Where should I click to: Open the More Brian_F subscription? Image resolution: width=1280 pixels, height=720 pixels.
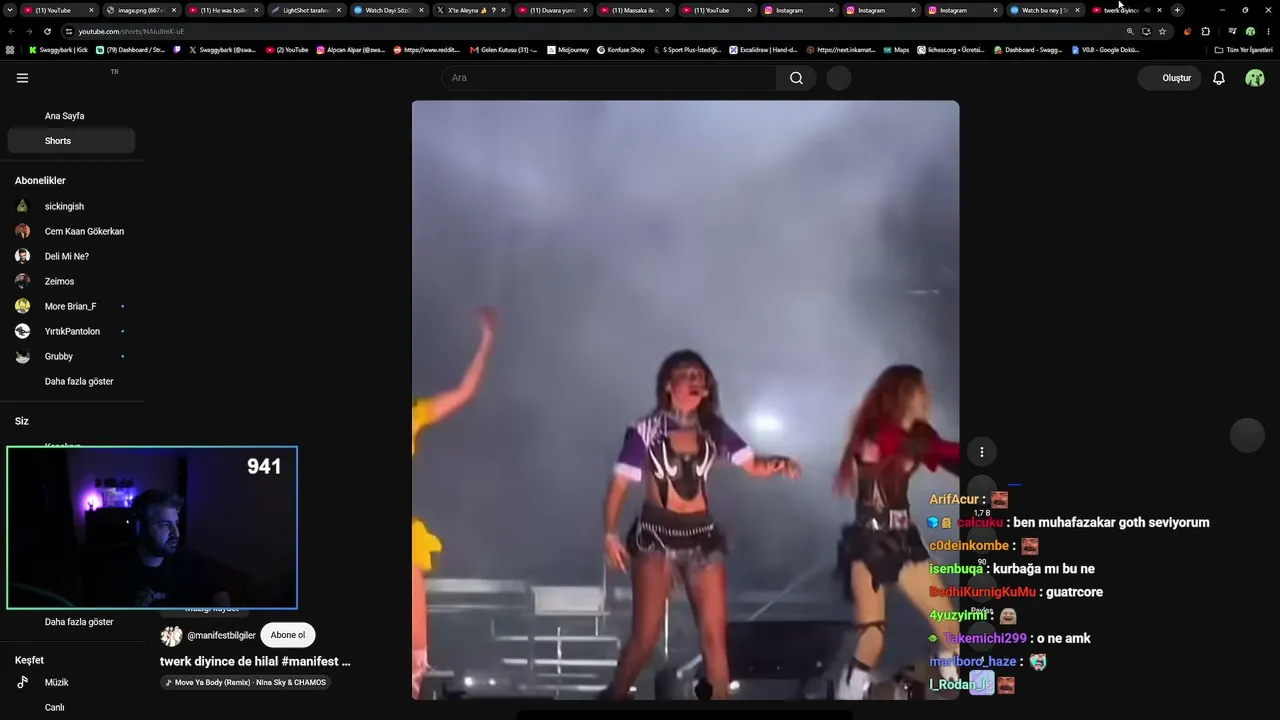coord(71,306)
